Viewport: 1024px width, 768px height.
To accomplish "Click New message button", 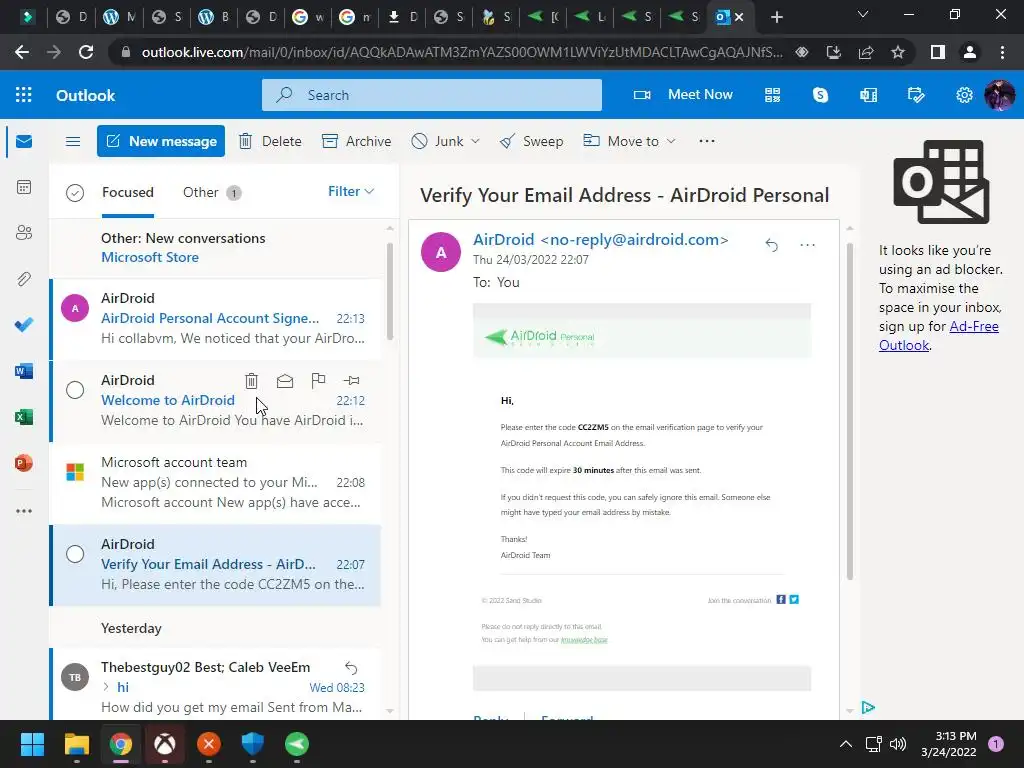I will [x=161, y=141].
